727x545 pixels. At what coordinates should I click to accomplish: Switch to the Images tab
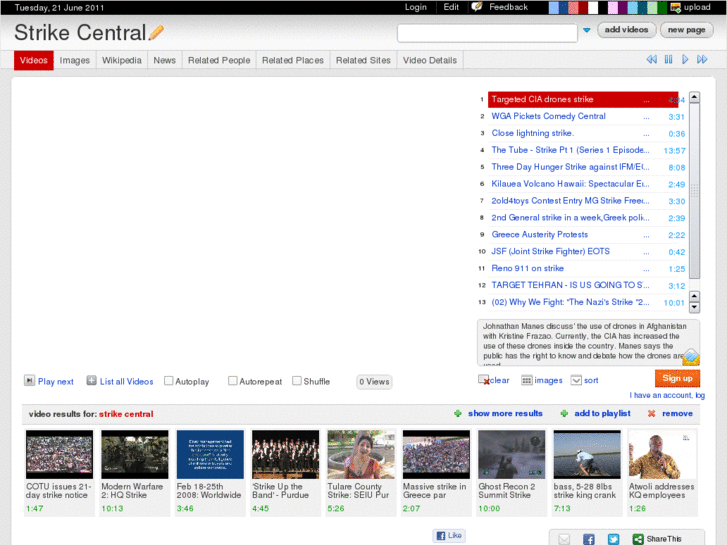click(75, 60)
